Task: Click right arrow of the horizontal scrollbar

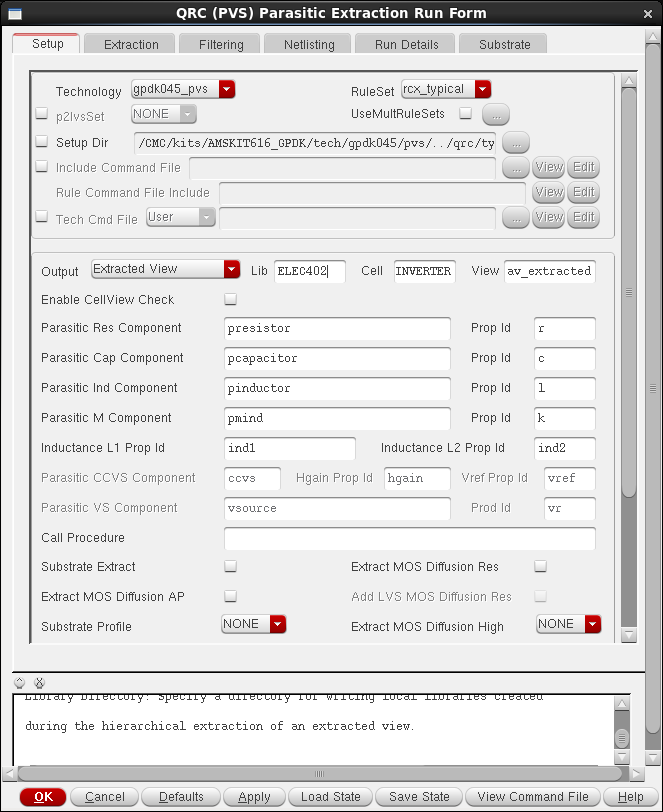Action: click(x=637, y=774)
